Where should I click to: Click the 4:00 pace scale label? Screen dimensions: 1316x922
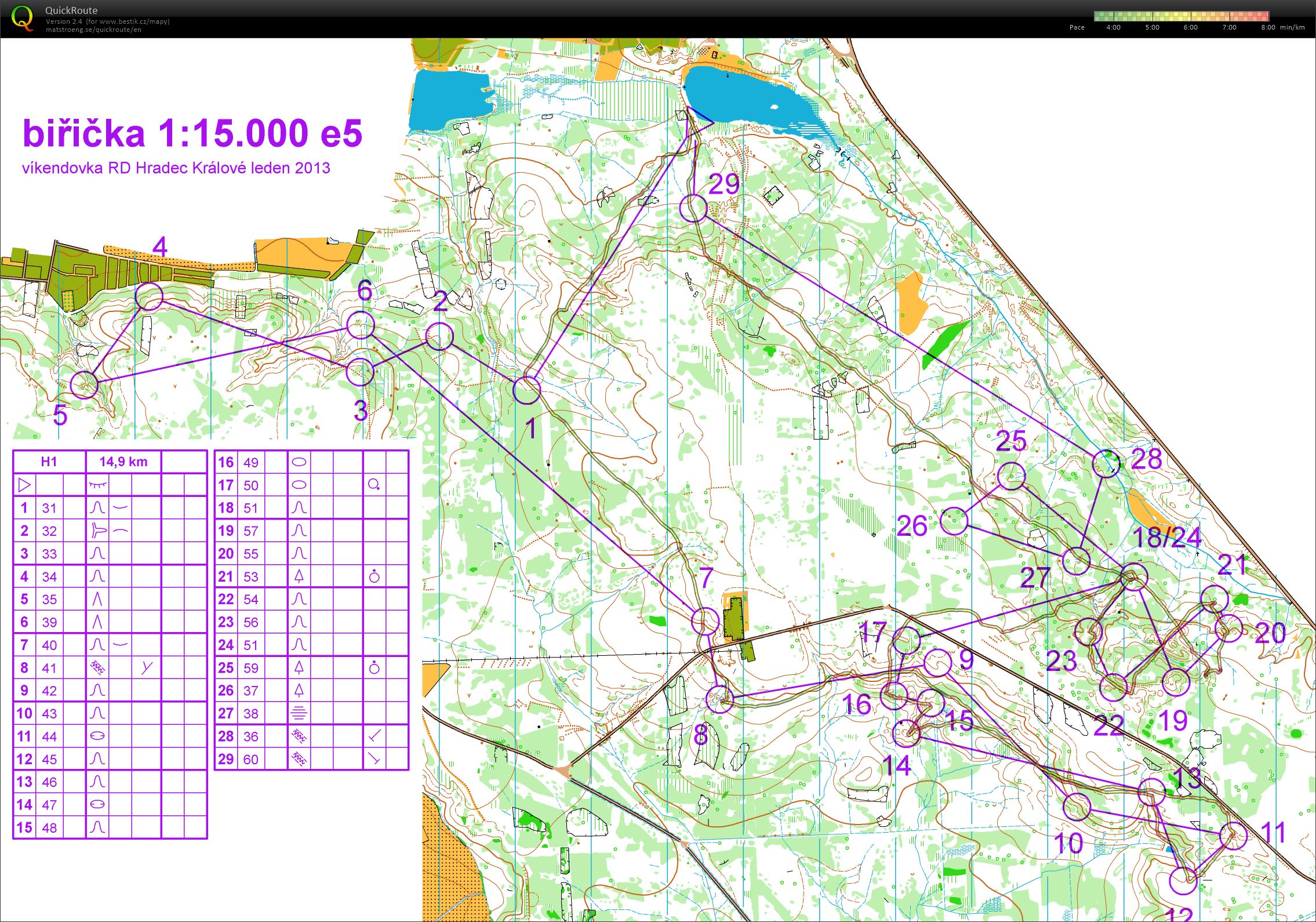pyautogui.click(x=1113, y=27)
